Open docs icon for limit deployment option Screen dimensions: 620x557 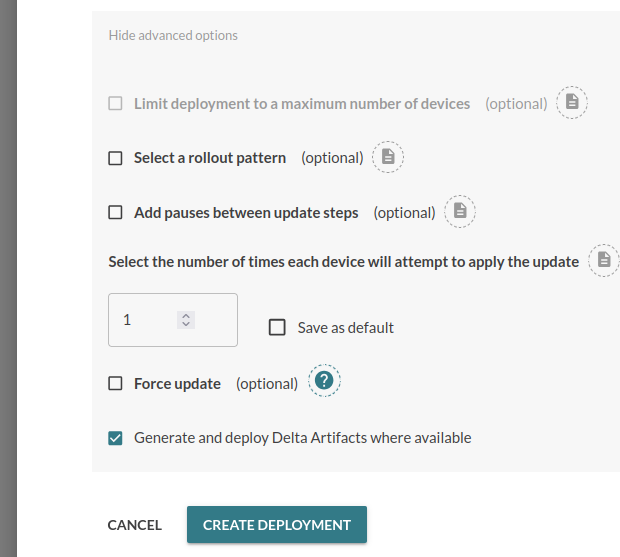572,103
